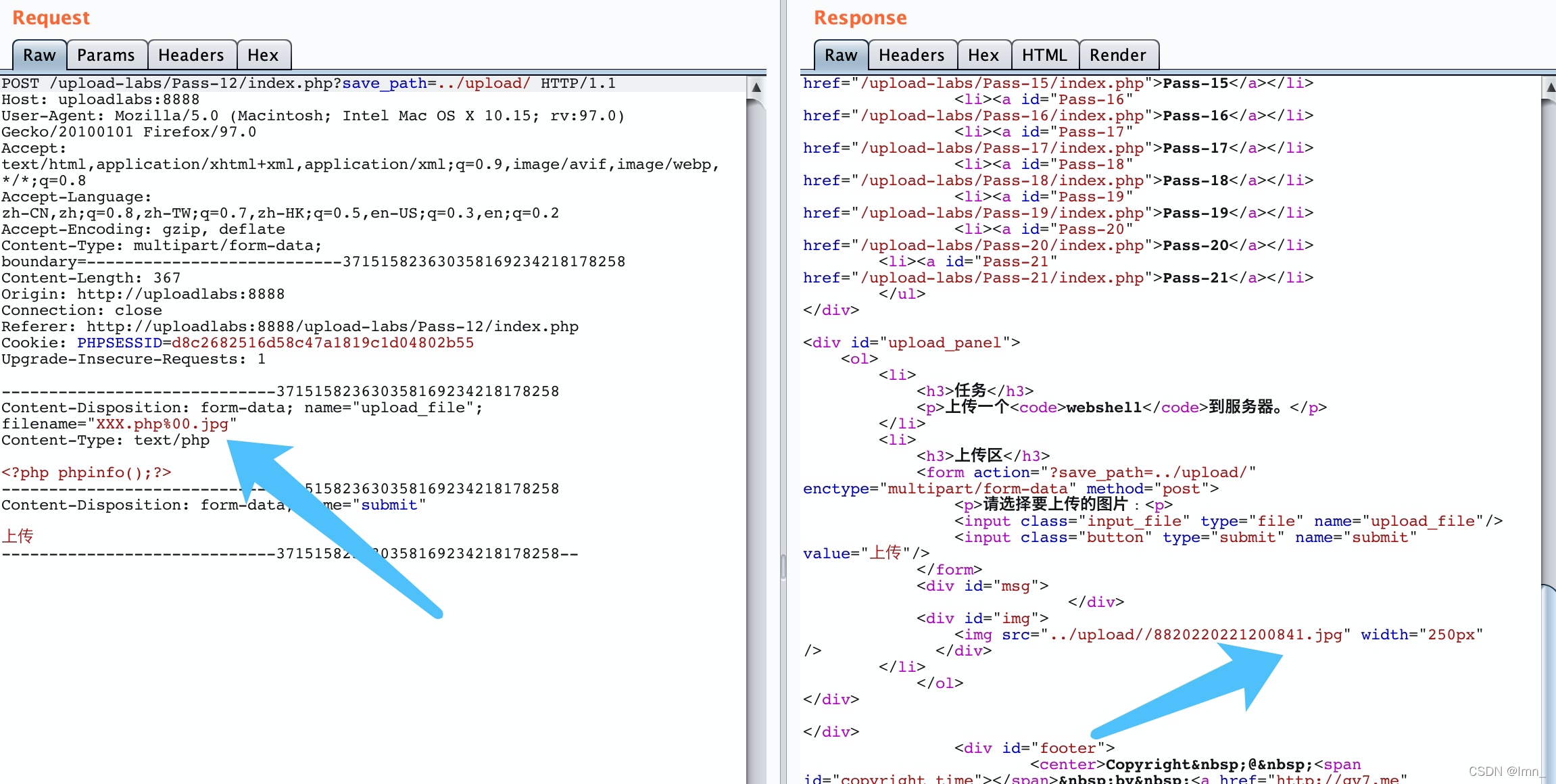Click the Response panel title

coord(860,18)
